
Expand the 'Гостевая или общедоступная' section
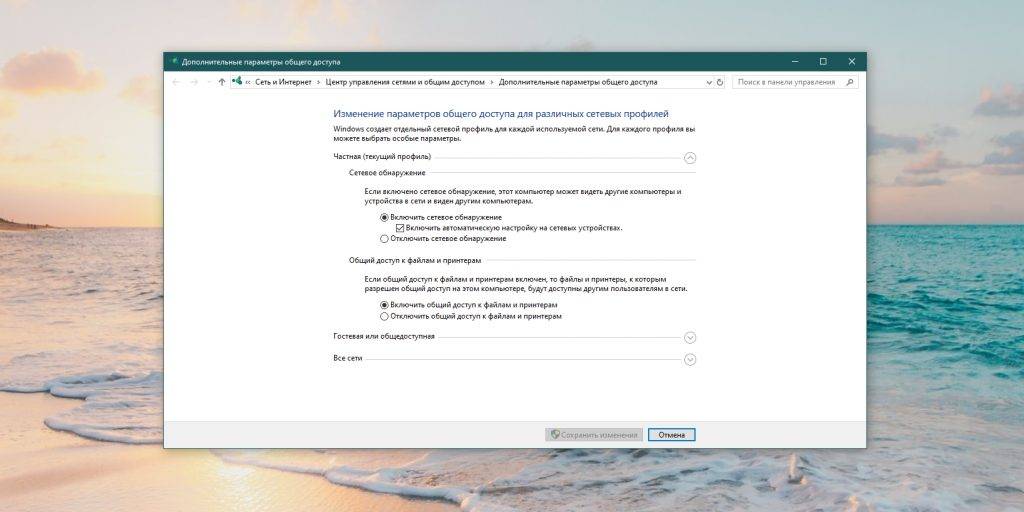point(689,337)
